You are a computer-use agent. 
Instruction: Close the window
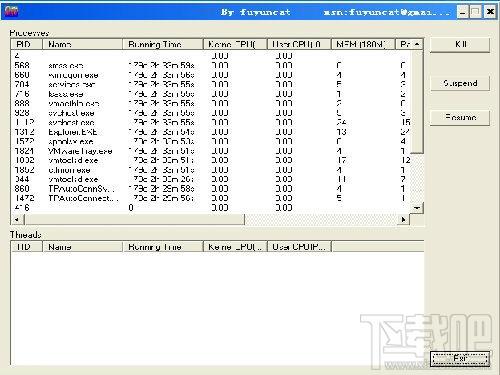click(x=490, y=12)
